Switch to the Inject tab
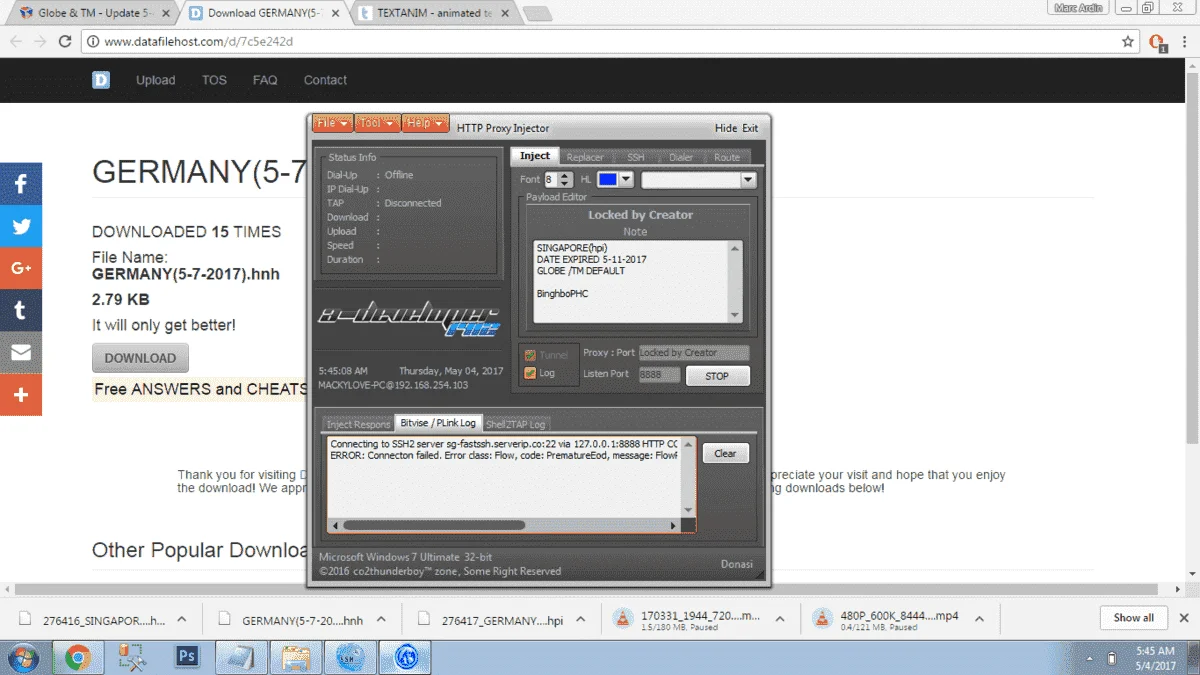 tap(535, 156)
